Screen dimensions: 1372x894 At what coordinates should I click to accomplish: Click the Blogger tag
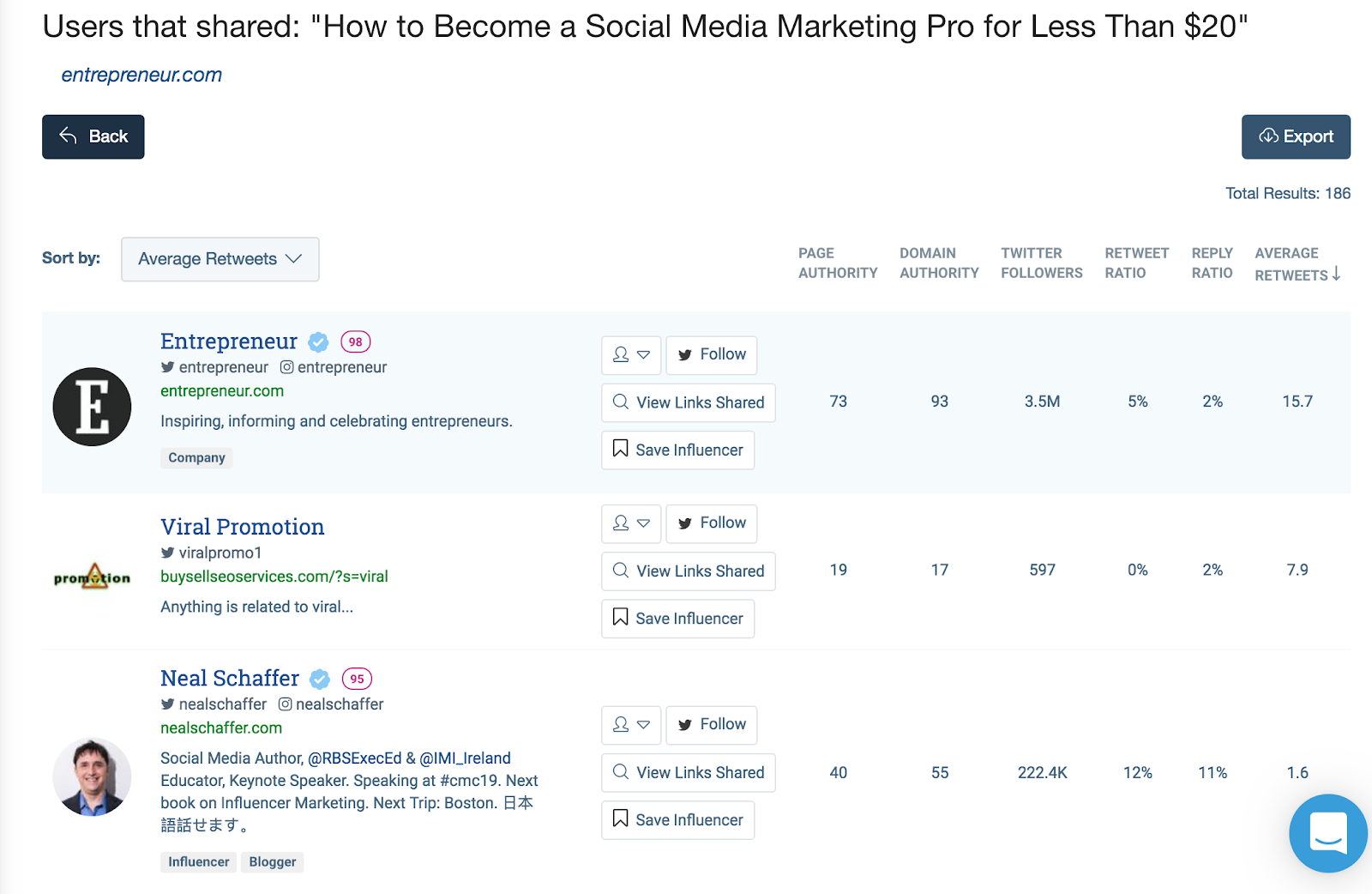coord(273,862)
